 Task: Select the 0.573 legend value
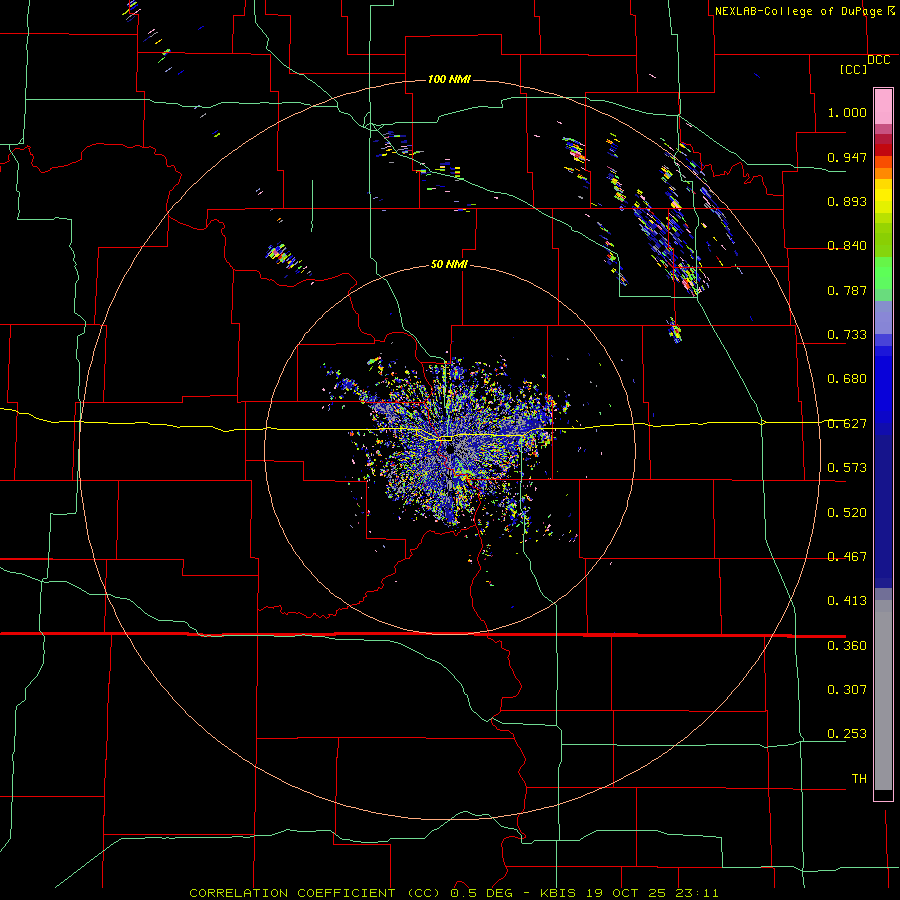[847, 468]
